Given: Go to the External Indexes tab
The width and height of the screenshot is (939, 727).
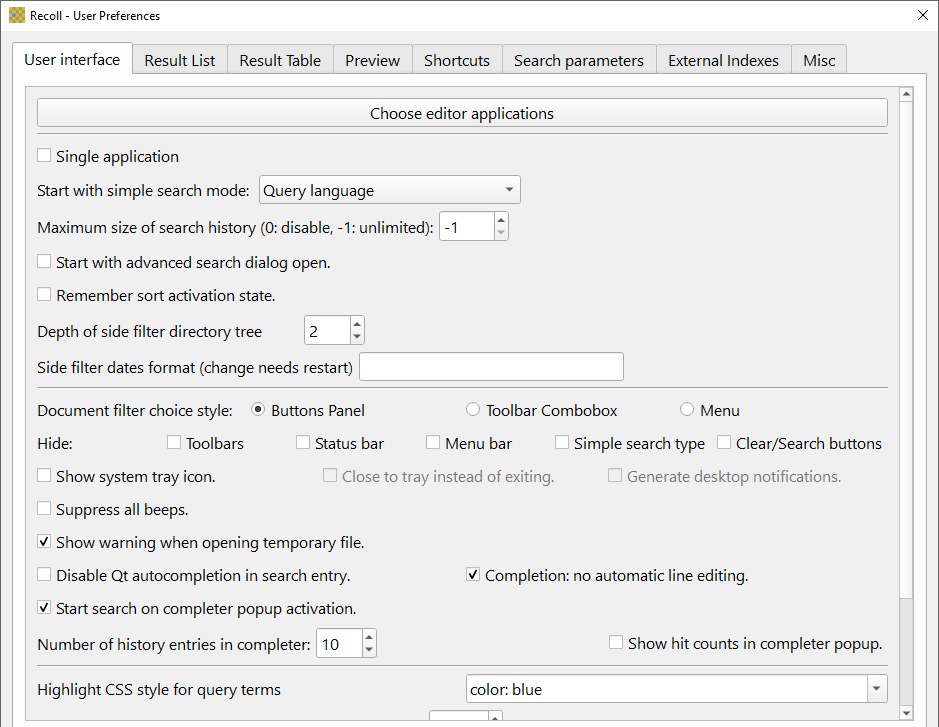Looking at the screenshot, I should tap(723, 60).
